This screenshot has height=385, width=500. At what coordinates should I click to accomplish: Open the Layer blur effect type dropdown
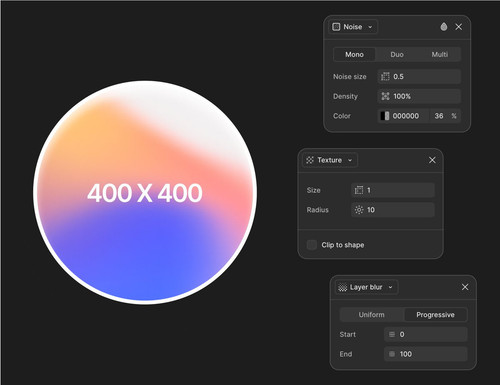[366, 287]
